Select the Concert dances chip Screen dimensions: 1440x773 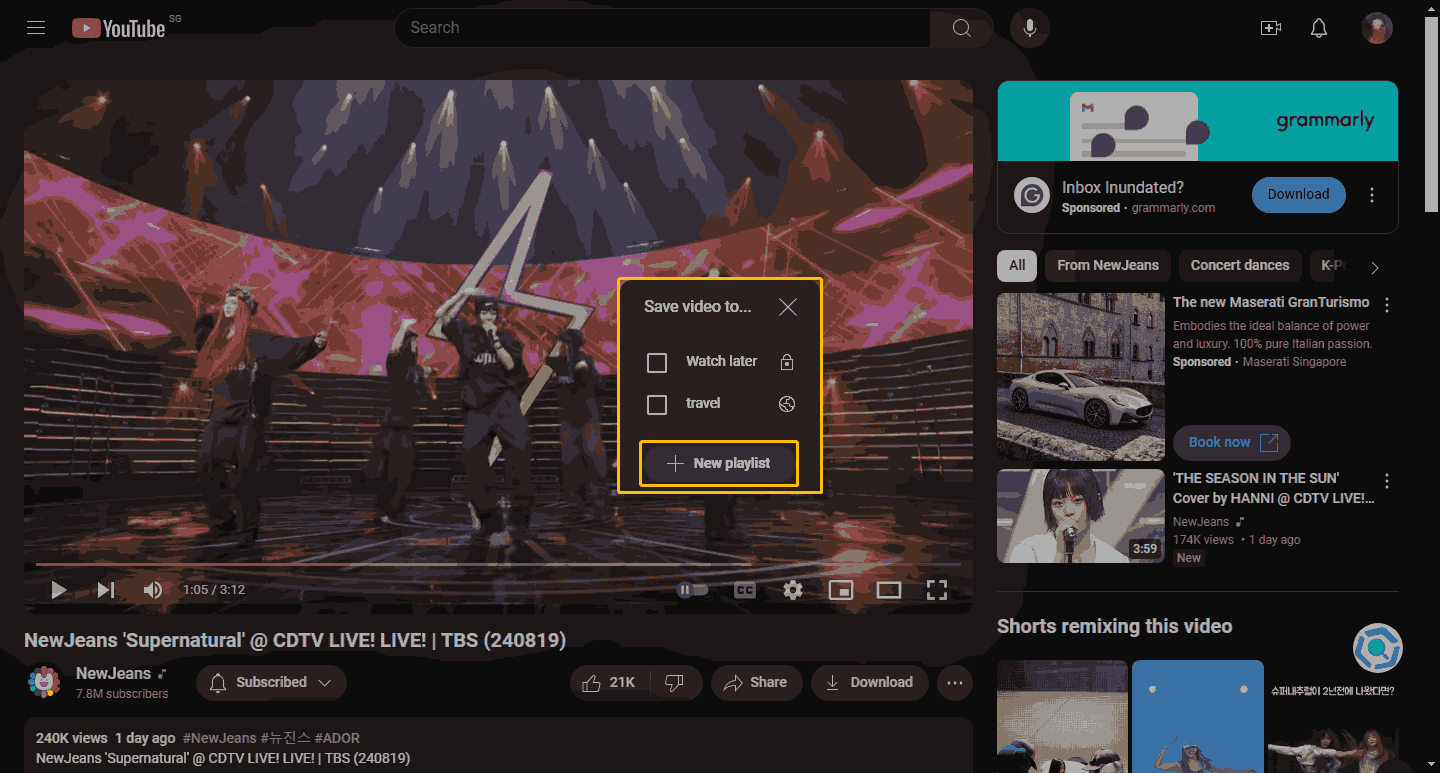[x=1240, y=266]
